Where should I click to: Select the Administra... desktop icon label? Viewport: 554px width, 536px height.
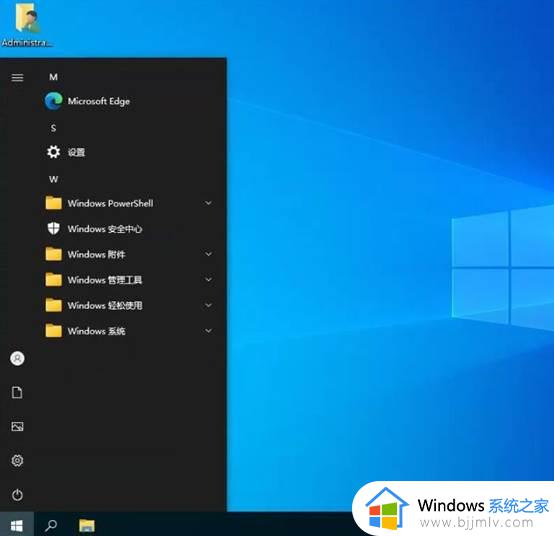click(27, 43)
